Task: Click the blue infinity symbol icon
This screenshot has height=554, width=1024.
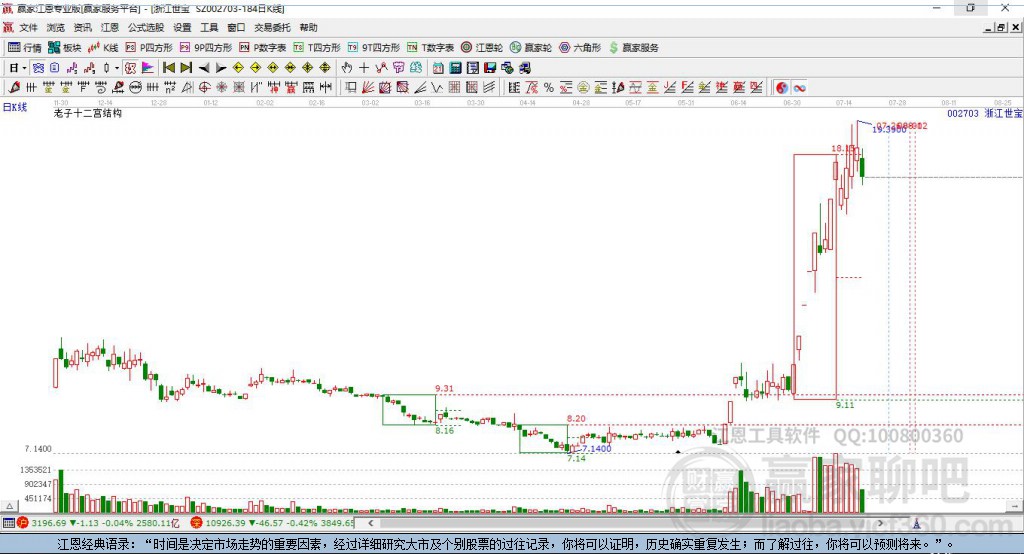Action: 800,87
